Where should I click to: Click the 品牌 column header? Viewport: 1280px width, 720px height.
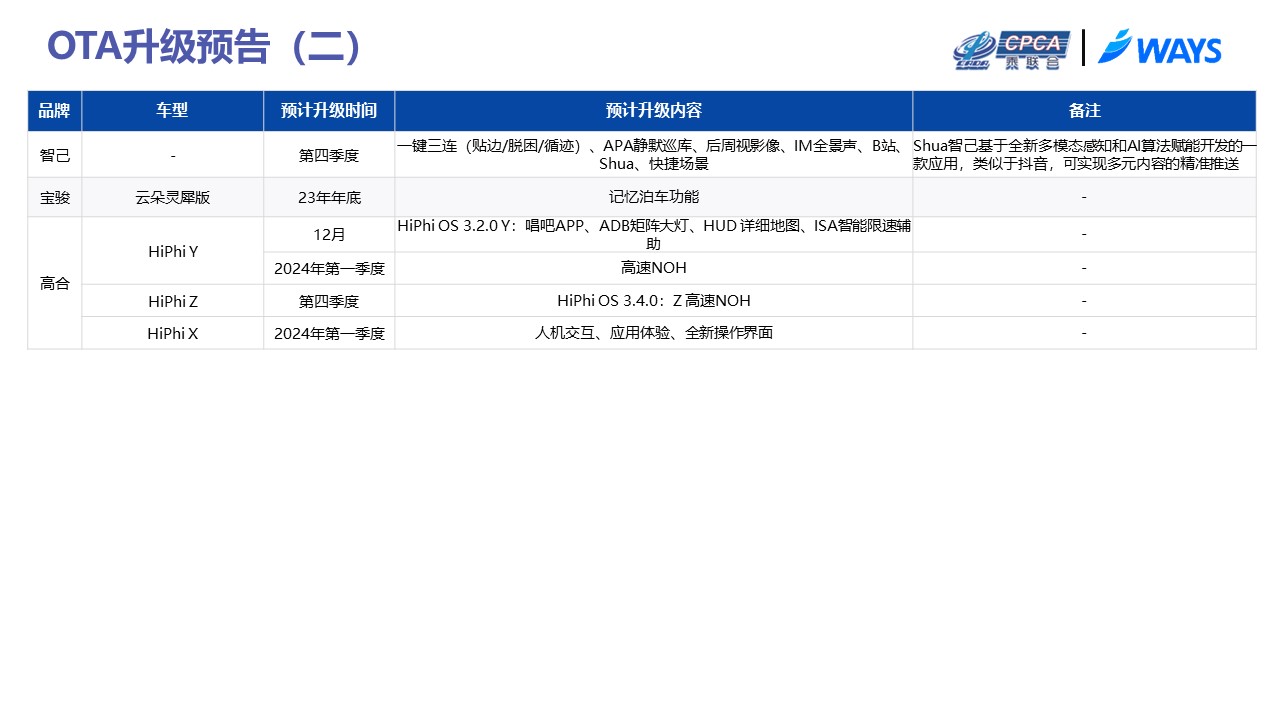pyautogui.click(x=54, y=111)
